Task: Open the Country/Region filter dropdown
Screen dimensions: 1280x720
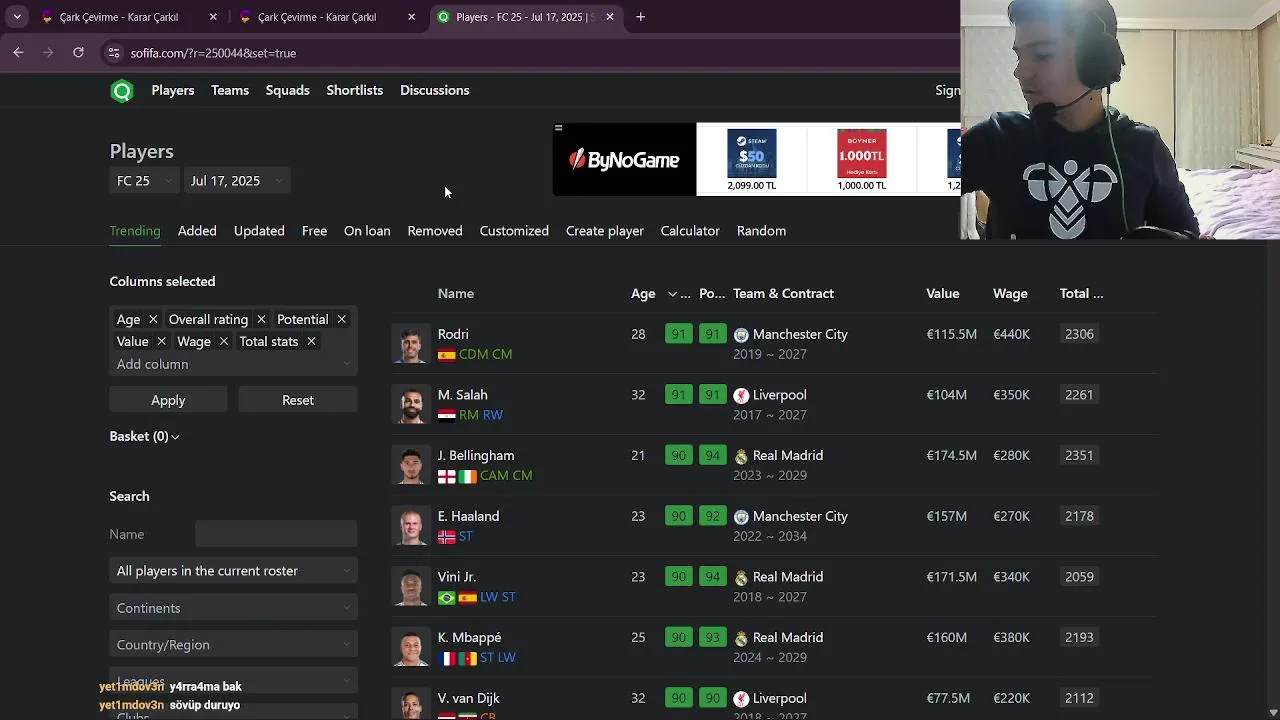Action: tap(233, 645)
